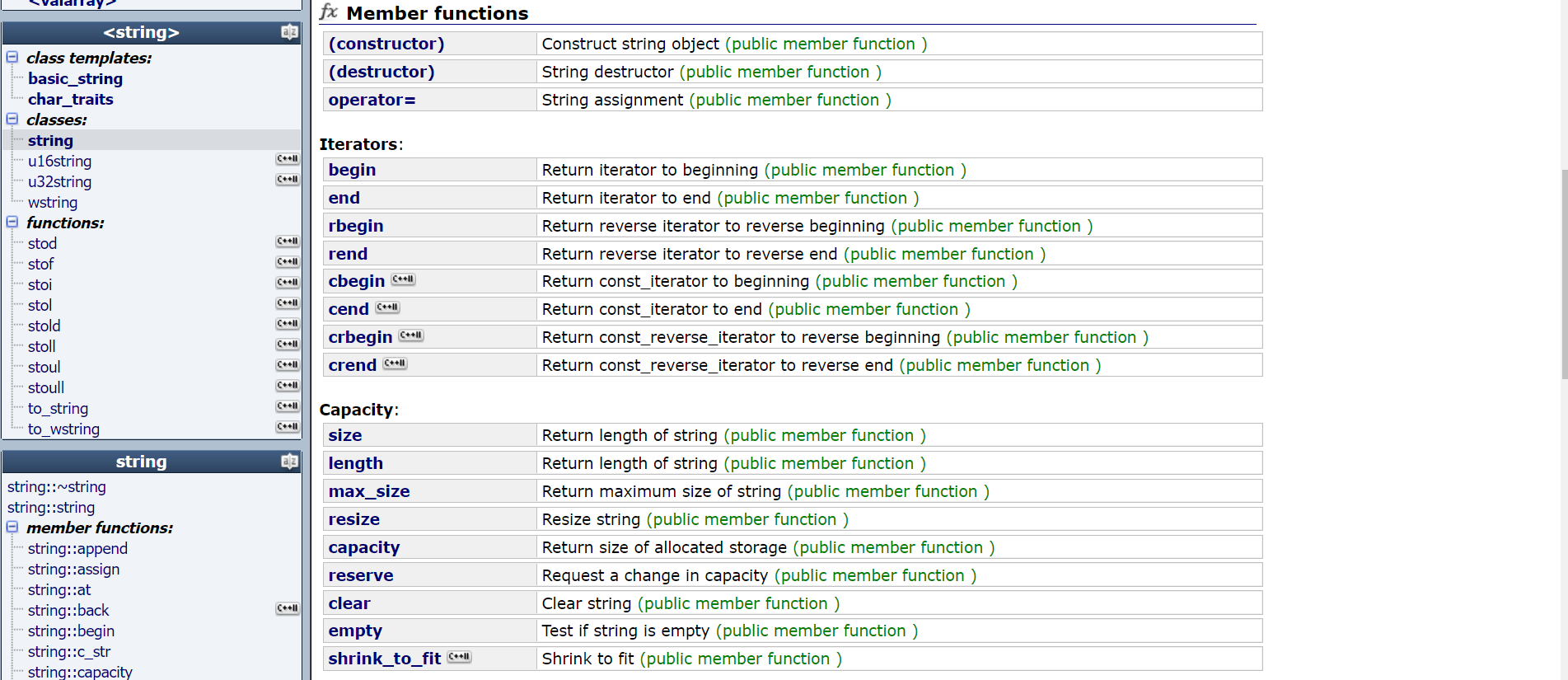The image size is (1568, 680).
Task: Open the max_size capacity link
Action: point(369,491)
